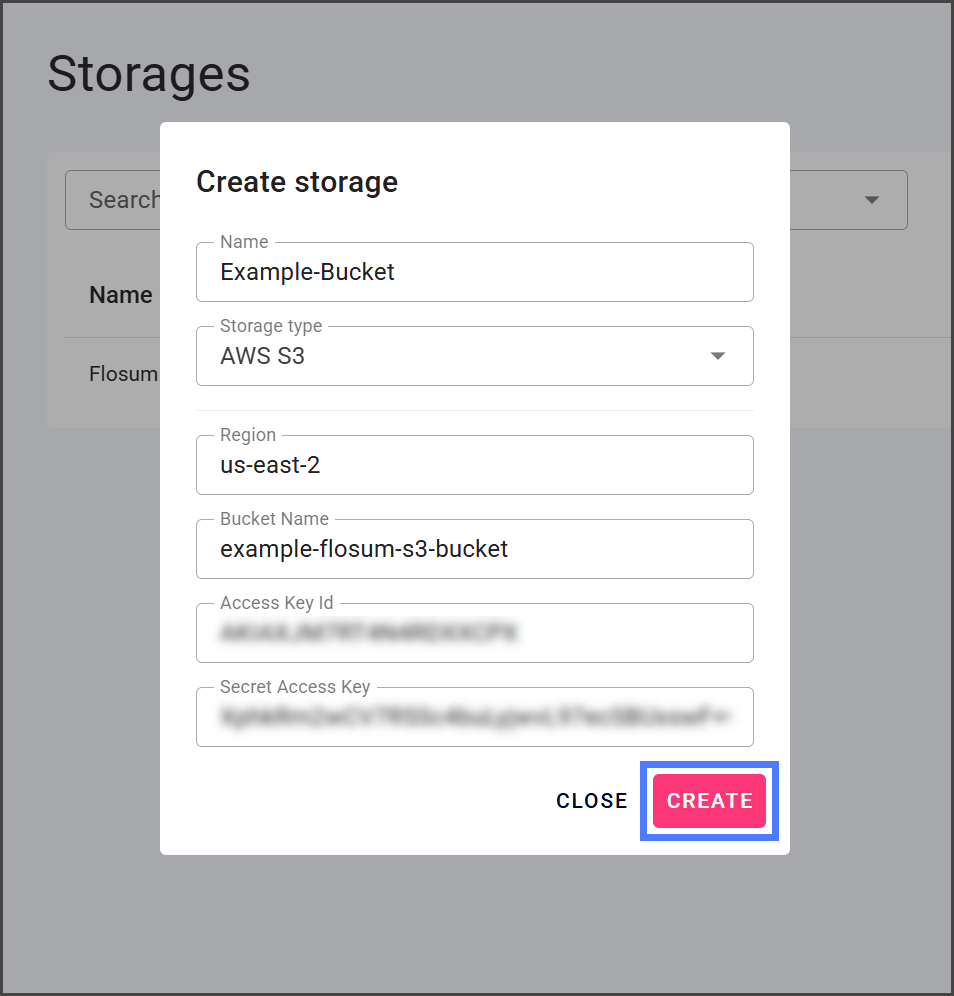Click the Access Key Id label
This screenshot has width=954, height=996.
(x=277, y=603)
